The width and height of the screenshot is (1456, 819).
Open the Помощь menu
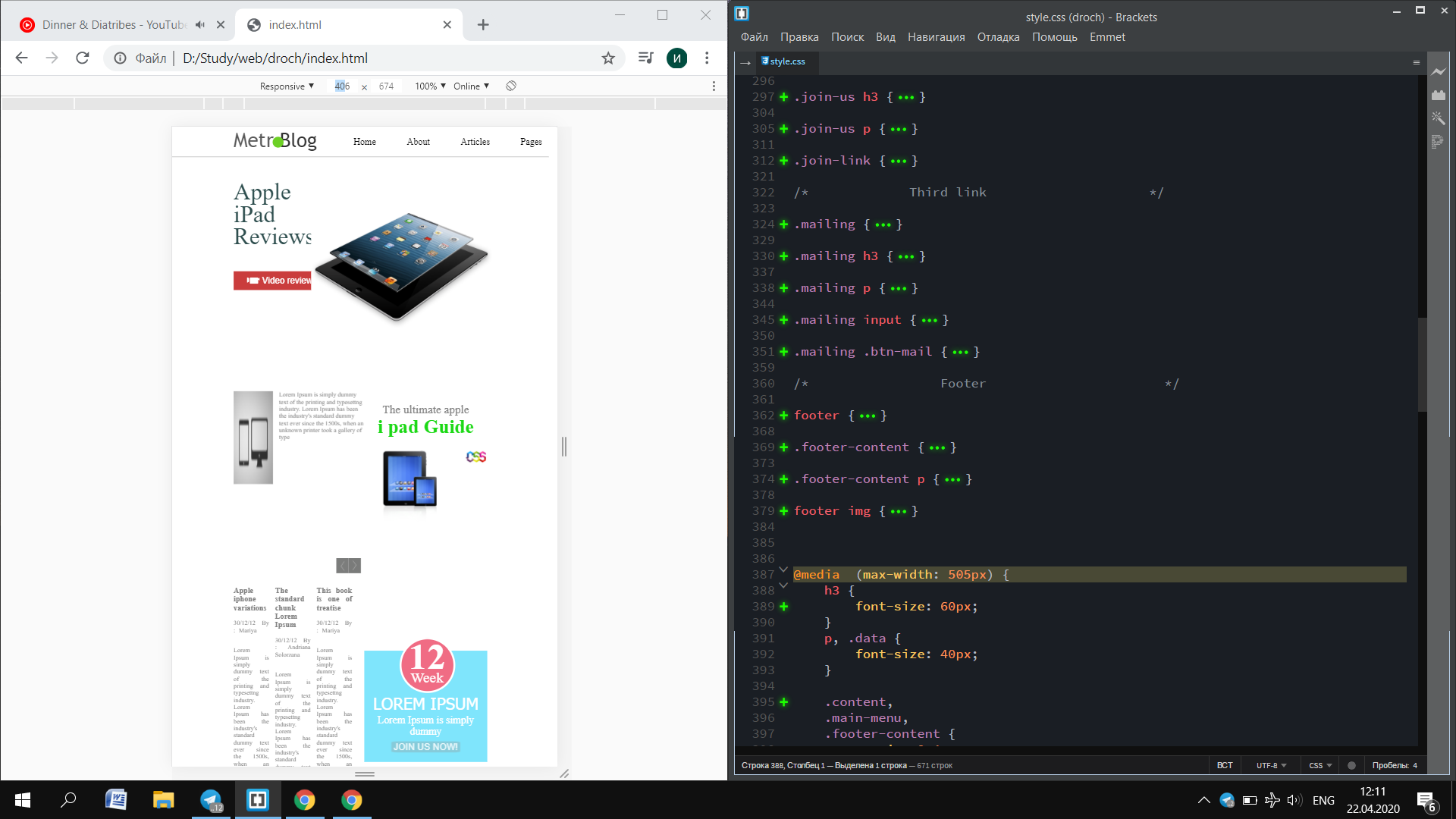click(x=1054, y=37)
